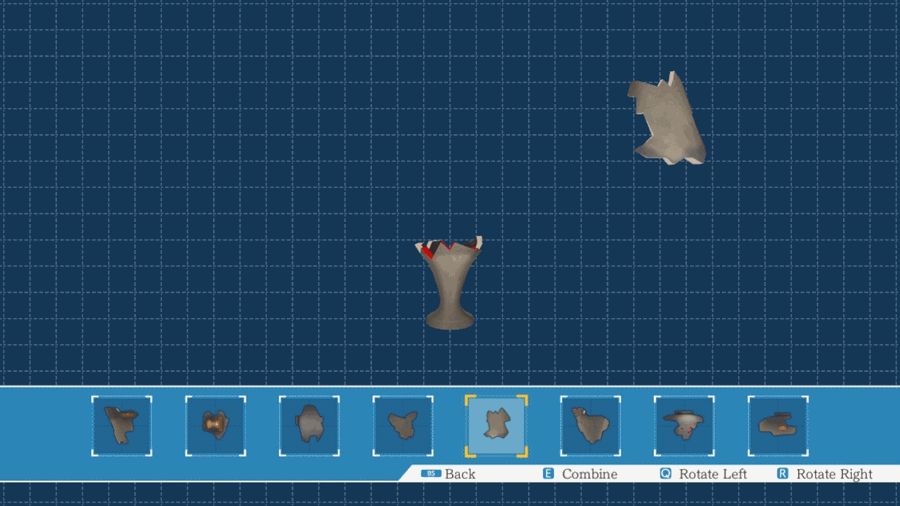Click the R key icon for Rotate Right
Screen dimensions: 900x506
click(x=782, y=474)
